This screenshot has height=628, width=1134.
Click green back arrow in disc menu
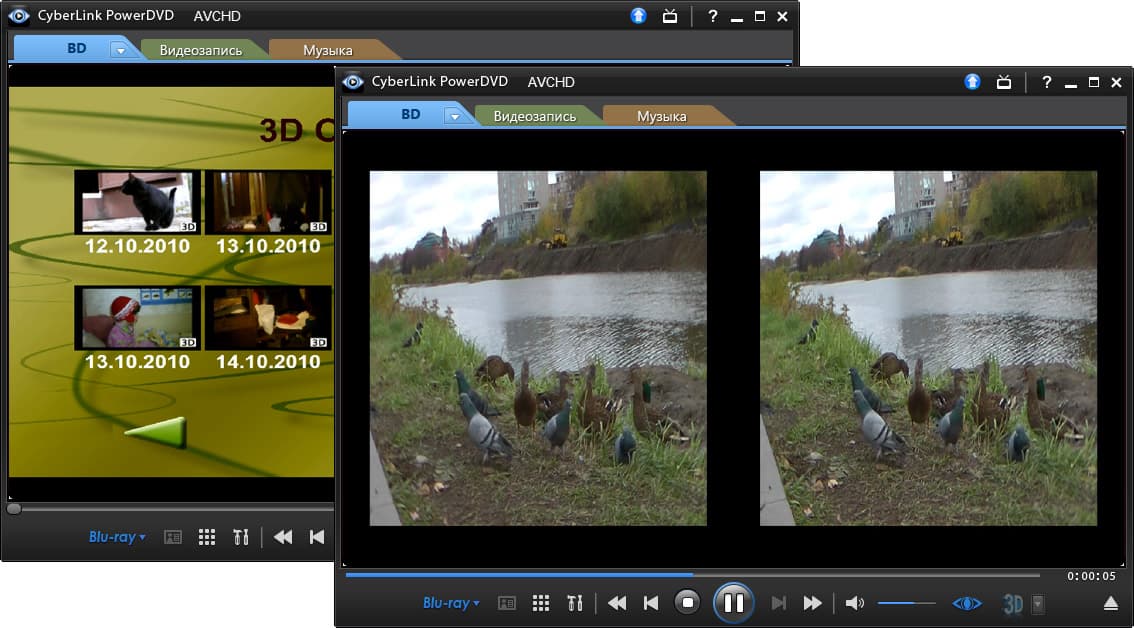click(157, 432)
